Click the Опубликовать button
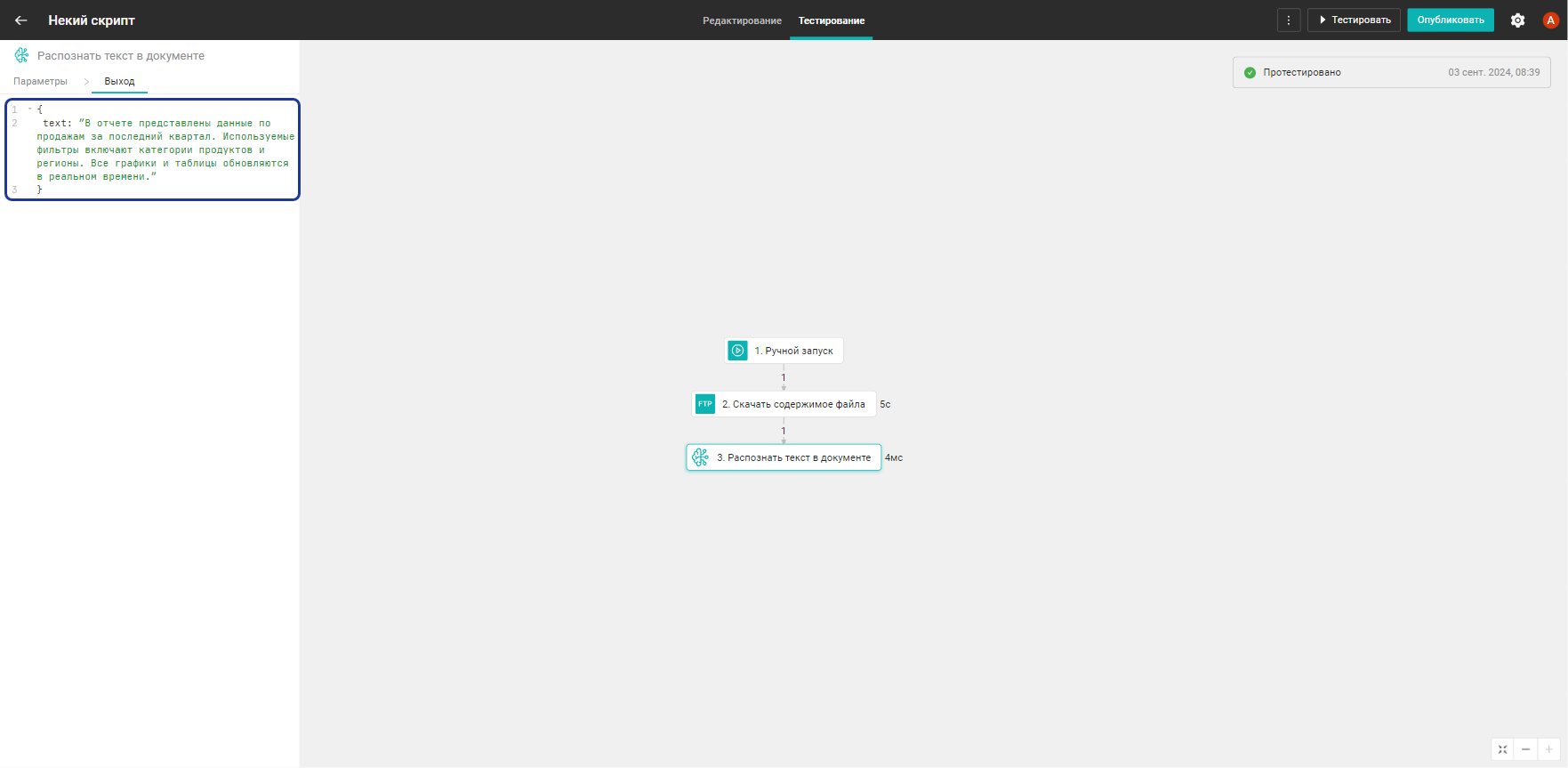Viewport: 1568px width, 768px height. [x=1450, y=20]
